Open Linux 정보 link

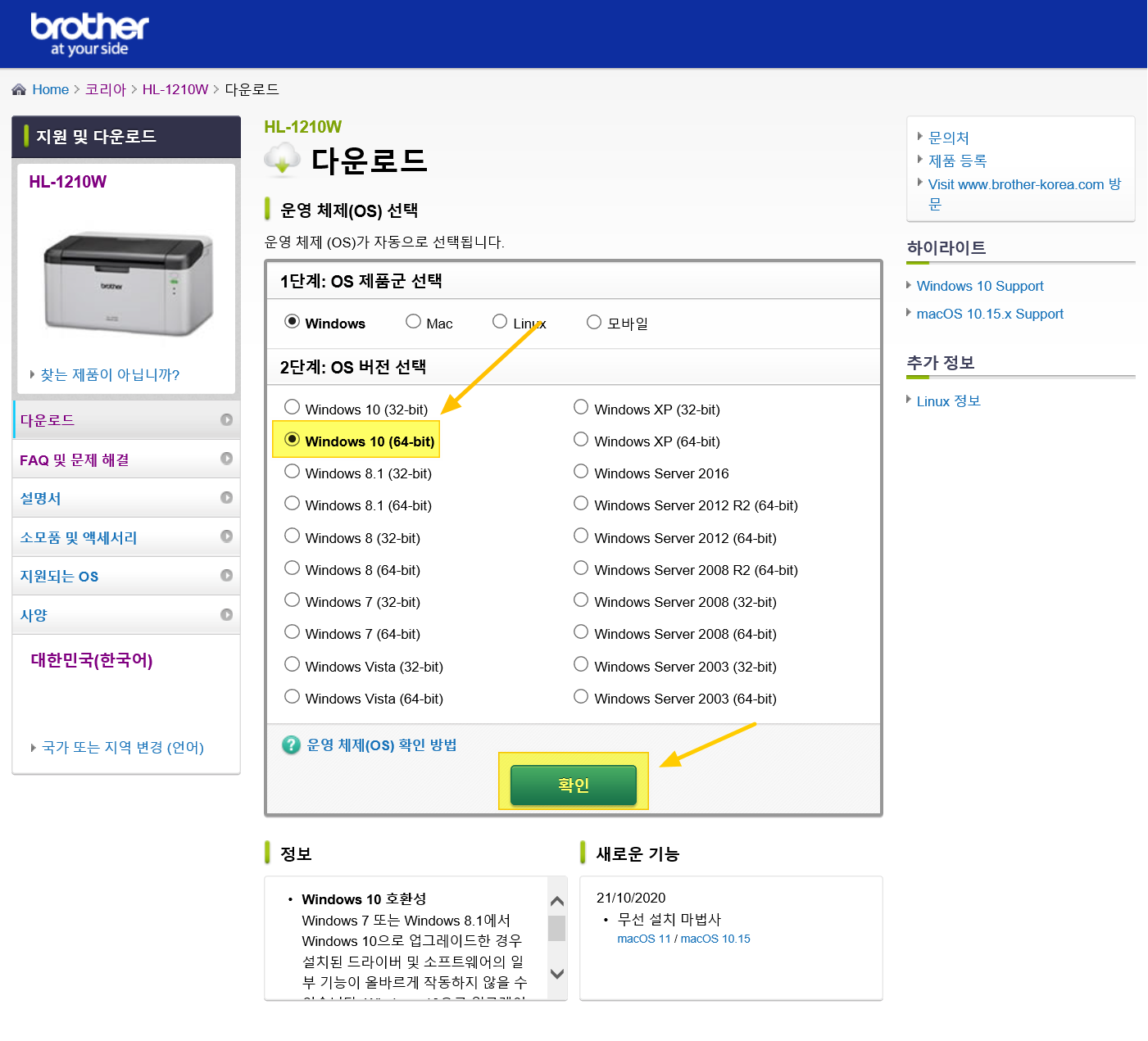coord(948,401)
